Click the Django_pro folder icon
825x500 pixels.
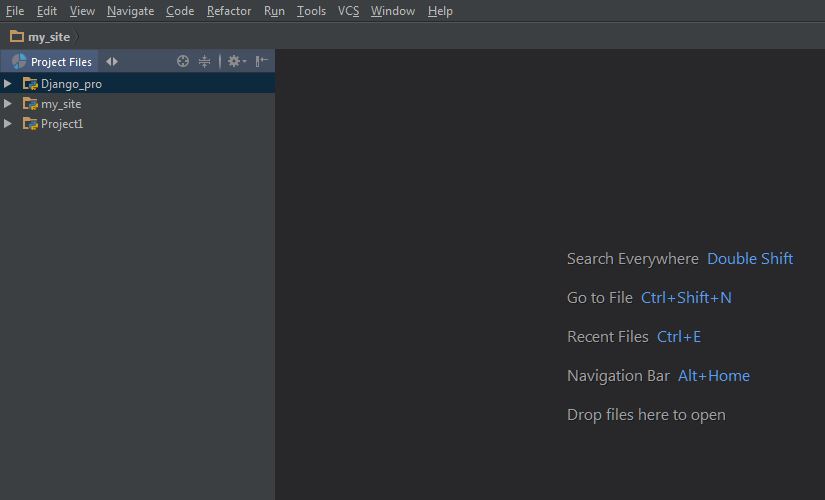(x=30, y=84)
